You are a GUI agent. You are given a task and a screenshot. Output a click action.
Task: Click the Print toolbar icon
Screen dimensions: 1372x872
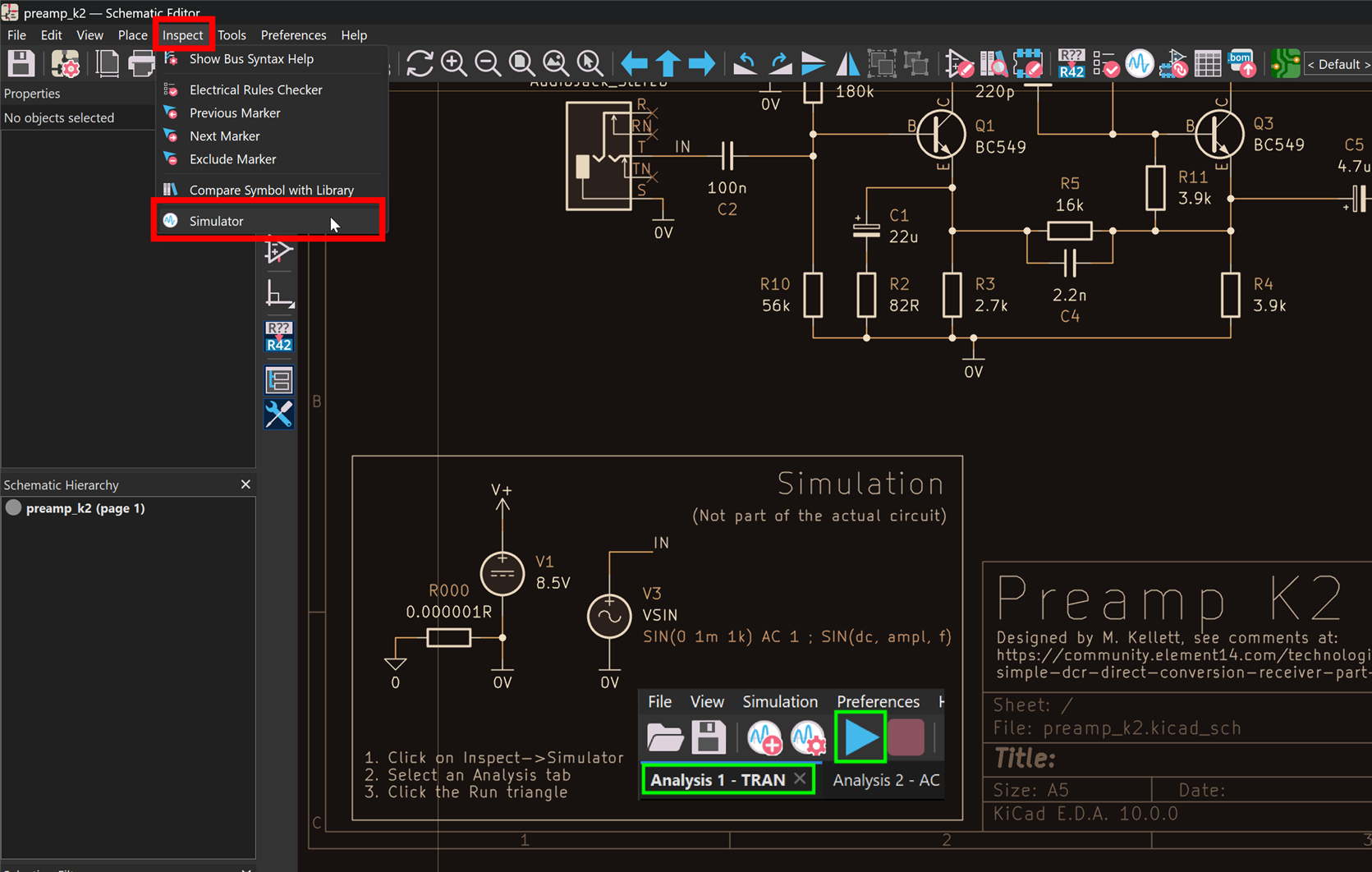point(141,63)
